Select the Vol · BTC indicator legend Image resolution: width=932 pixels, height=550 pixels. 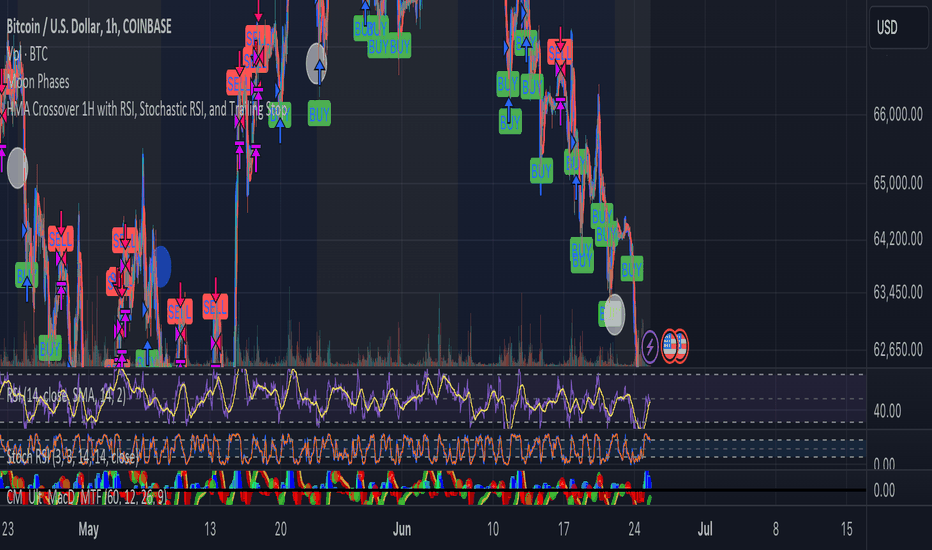tap(27, 54)
